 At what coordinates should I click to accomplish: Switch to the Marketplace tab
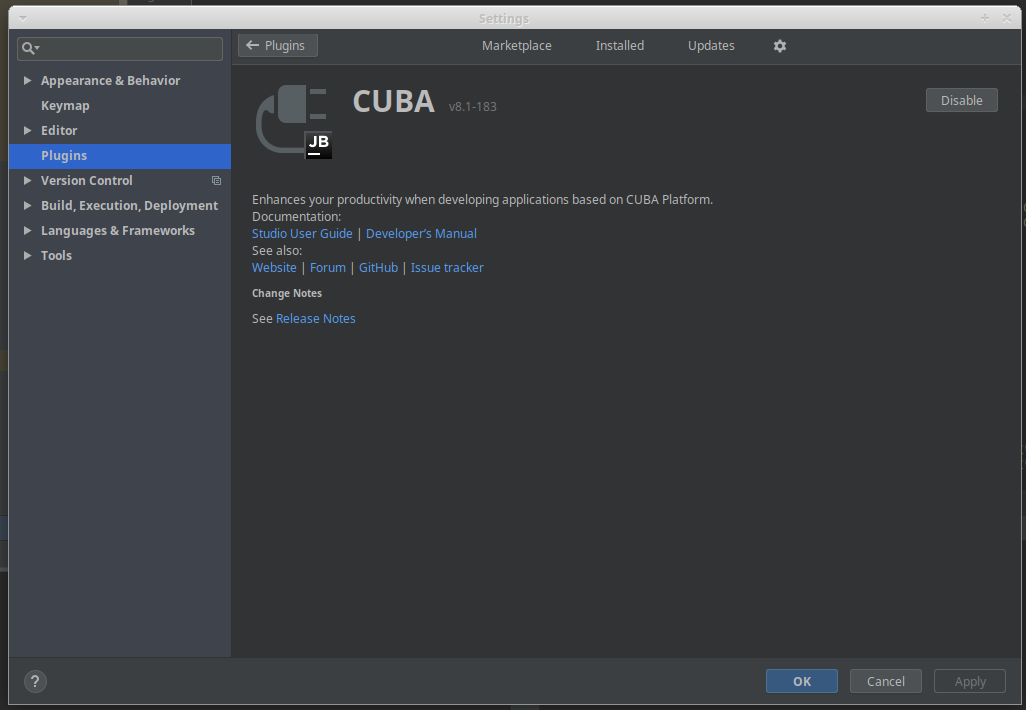tap(516, 46)
